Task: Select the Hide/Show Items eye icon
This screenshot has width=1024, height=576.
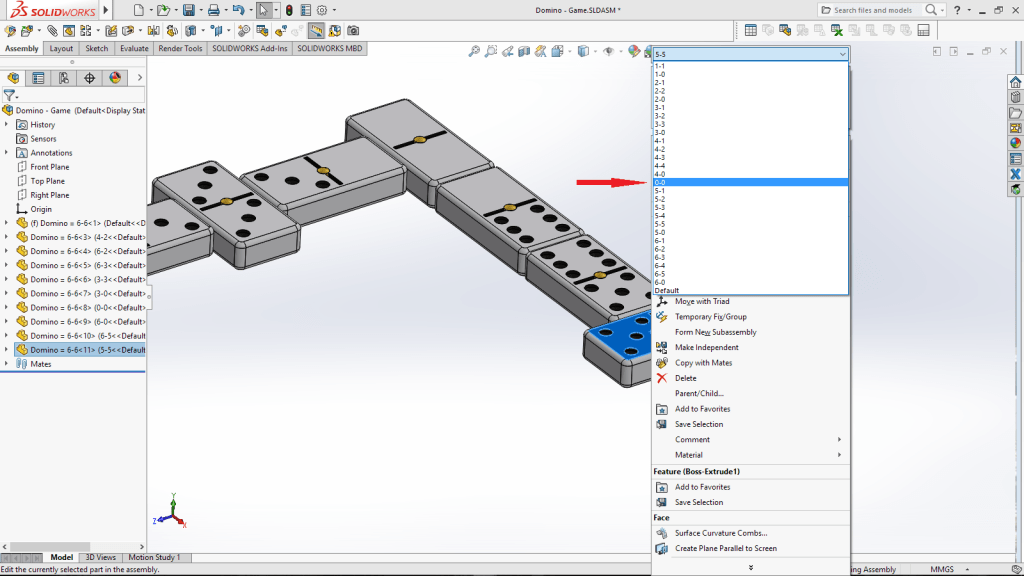Action: (x=609, y=50)
